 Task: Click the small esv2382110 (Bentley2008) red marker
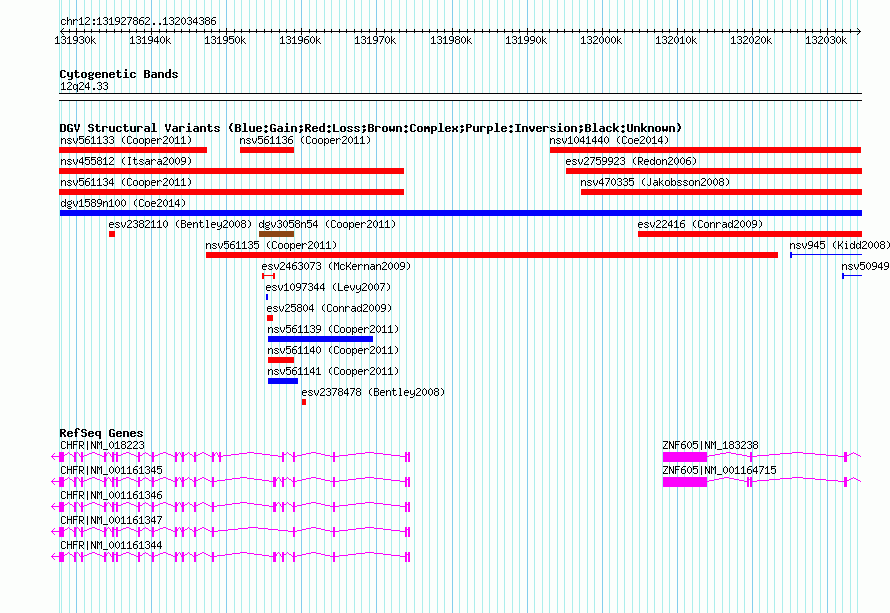(x=112, y=234)
